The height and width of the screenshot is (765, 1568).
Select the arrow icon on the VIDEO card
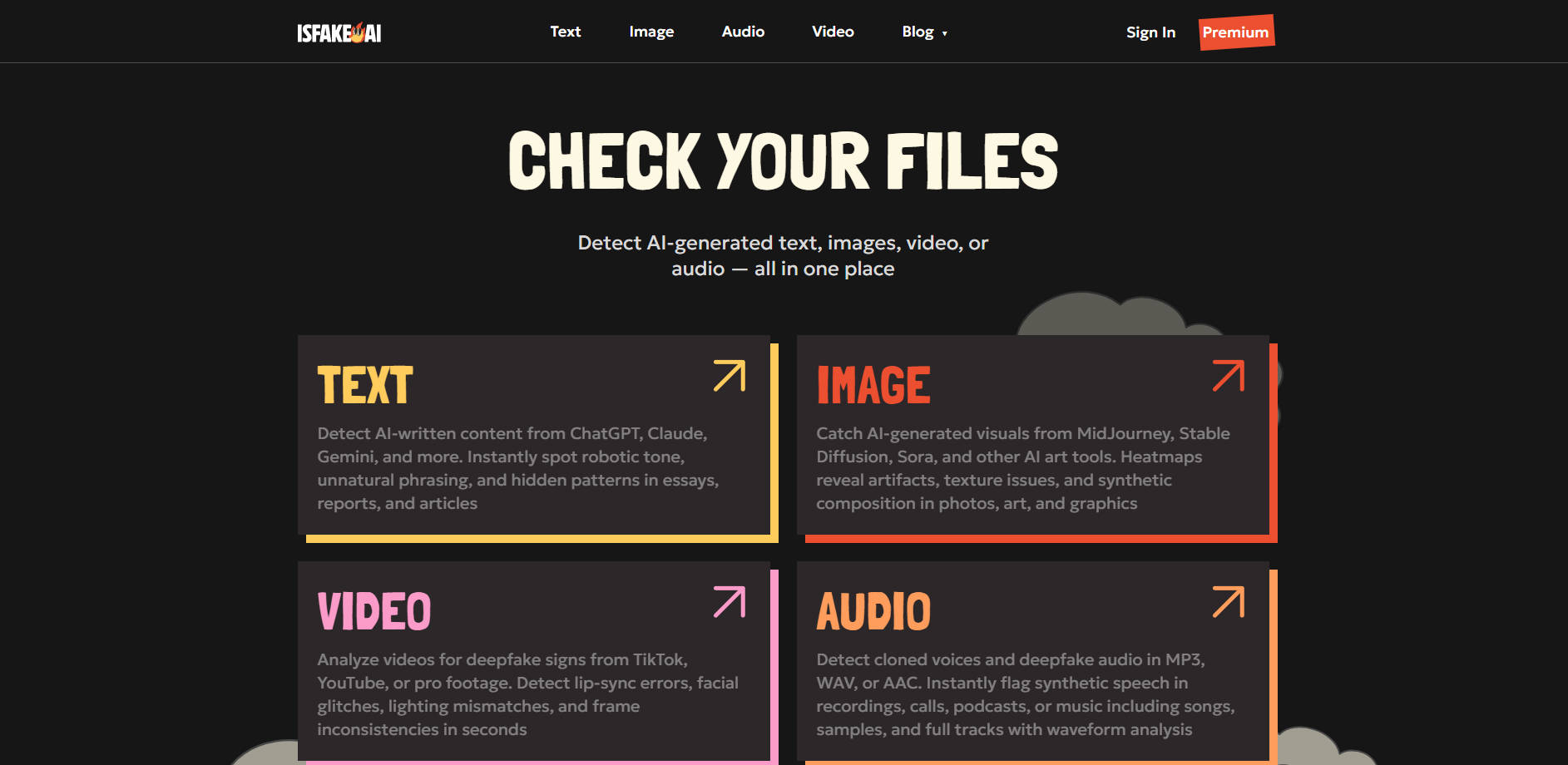pyautogui.click(x=728, y=602)
